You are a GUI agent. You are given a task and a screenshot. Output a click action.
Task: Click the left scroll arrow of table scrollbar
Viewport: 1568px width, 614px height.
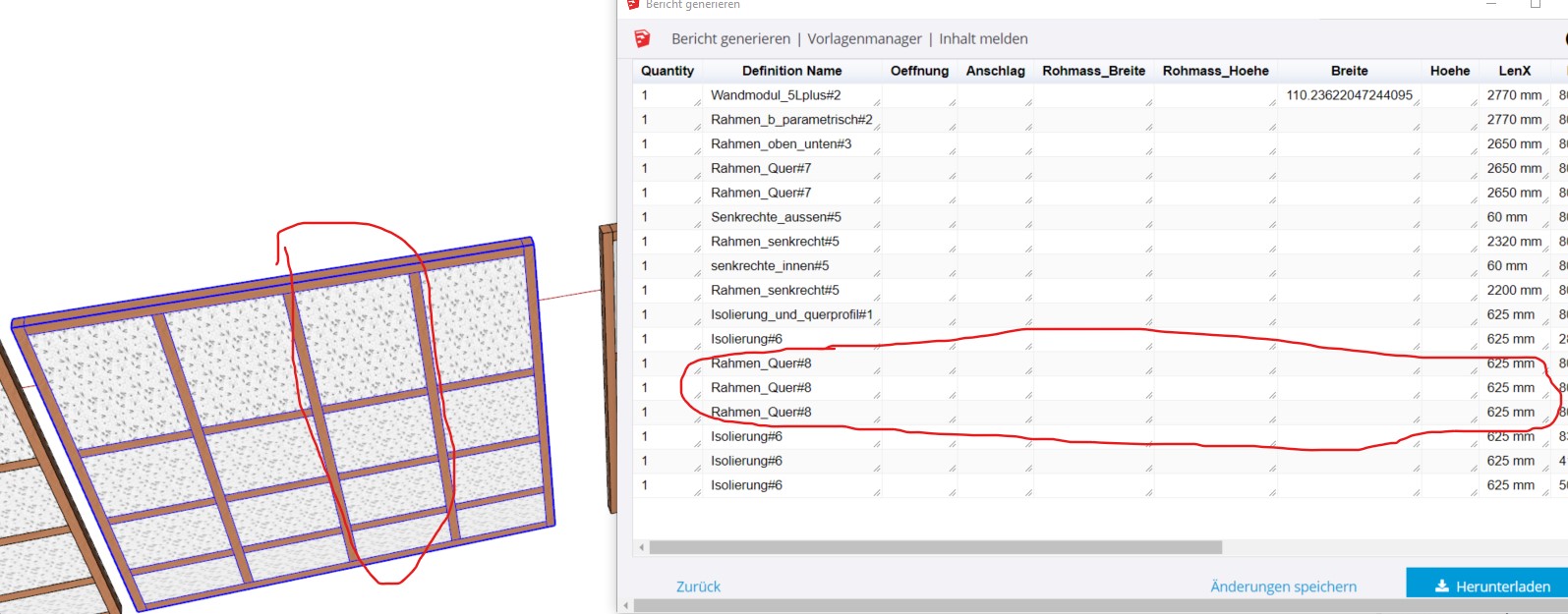click(x=642, y=547)
